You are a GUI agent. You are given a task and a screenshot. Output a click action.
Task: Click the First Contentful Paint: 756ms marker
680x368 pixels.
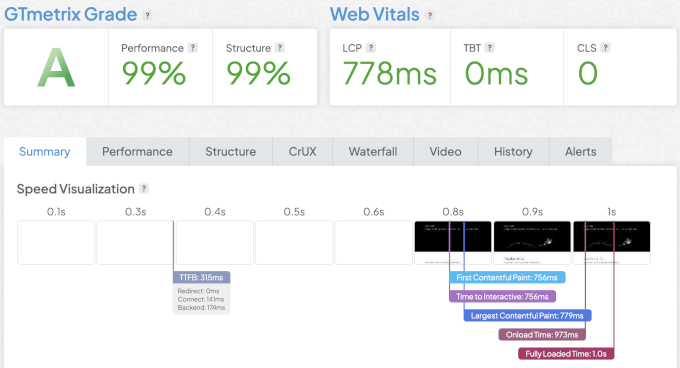coord(507,277)
